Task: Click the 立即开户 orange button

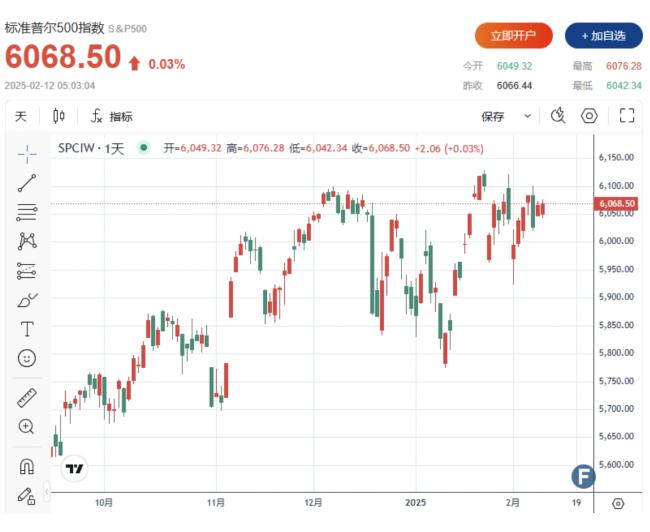Action: tap(514, 36)
